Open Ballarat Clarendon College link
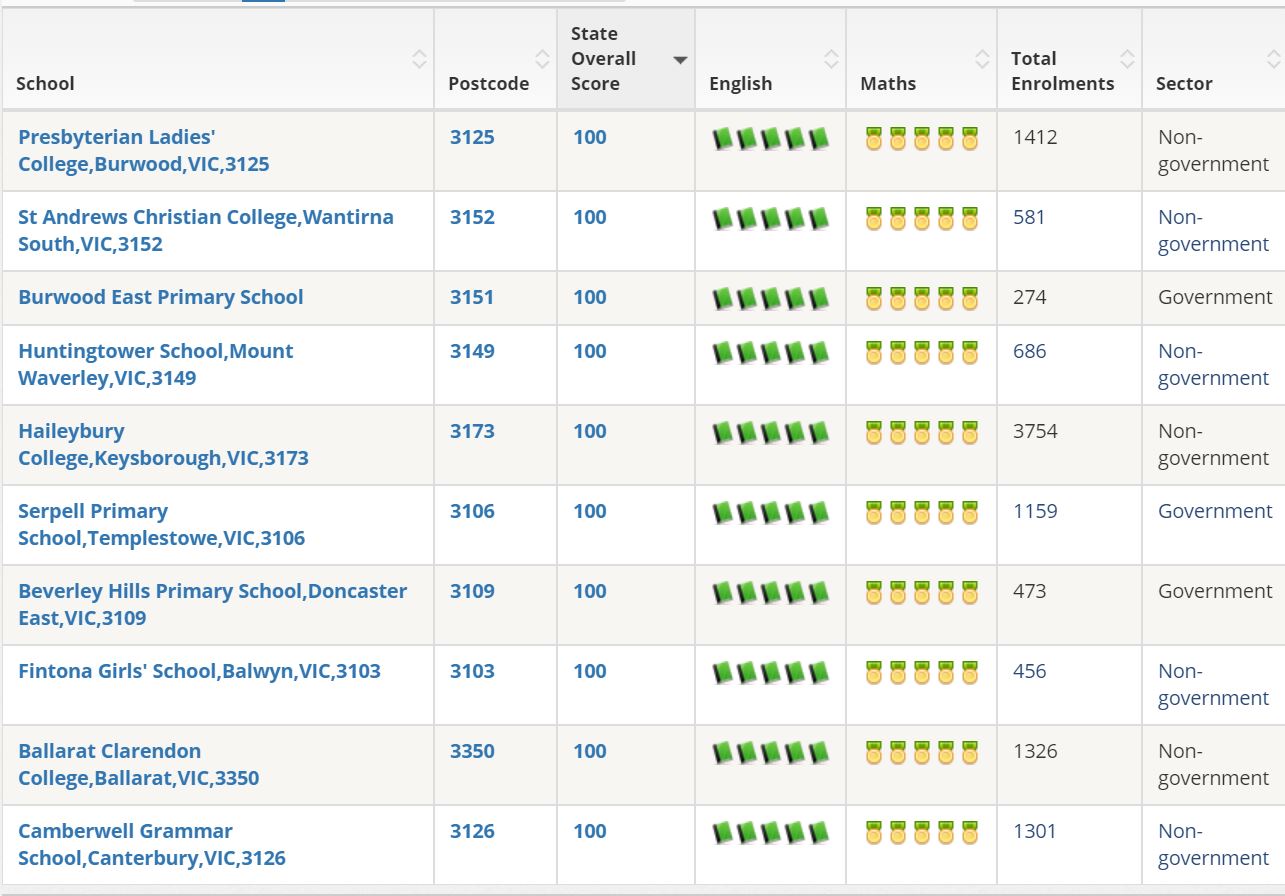This screenshot has width=1285, height=896. [x=139, y=764]
